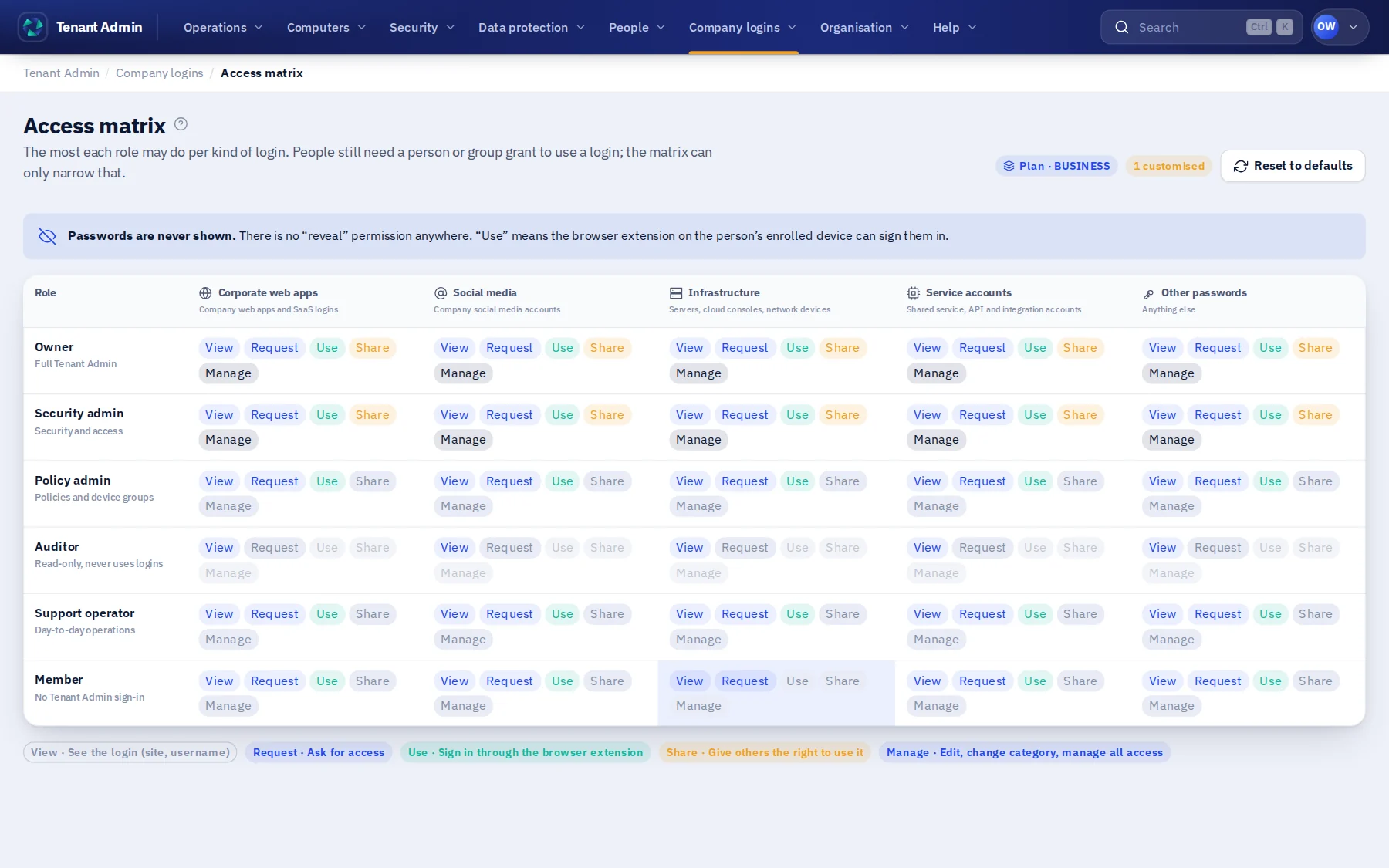1389x868 pixels.
Task: Click the 1 customised badge
Action: pos(1168,166)
